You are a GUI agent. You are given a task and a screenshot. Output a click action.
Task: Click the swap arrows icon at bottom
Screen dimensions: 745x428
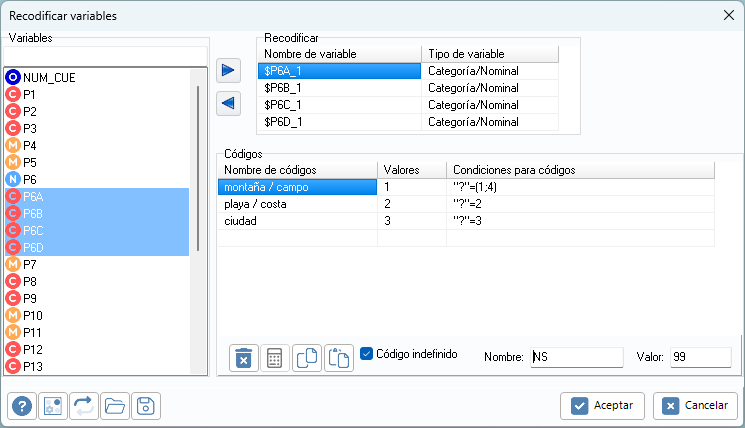point(83,405)
